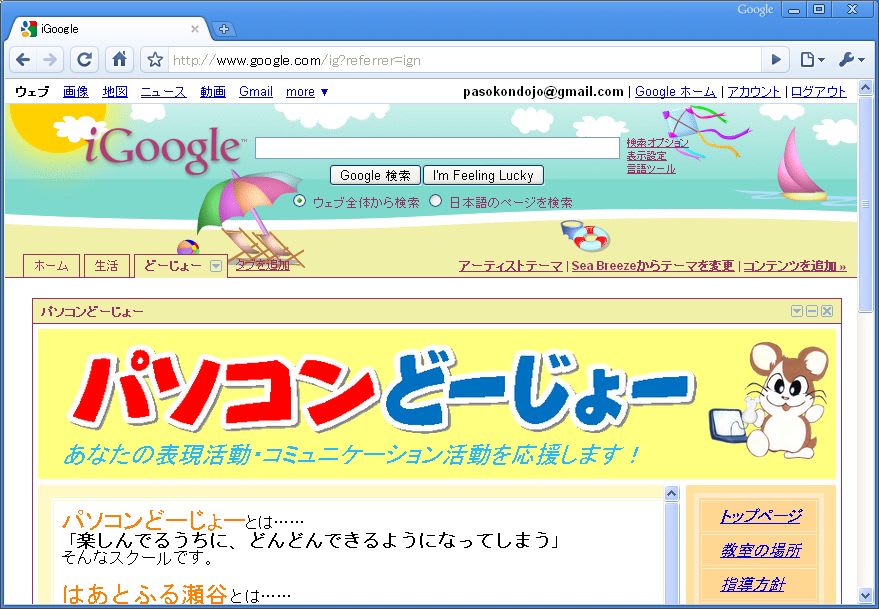Switch to the 生活 tab
This screenshot has height=609, width=879.
(107, 266)
